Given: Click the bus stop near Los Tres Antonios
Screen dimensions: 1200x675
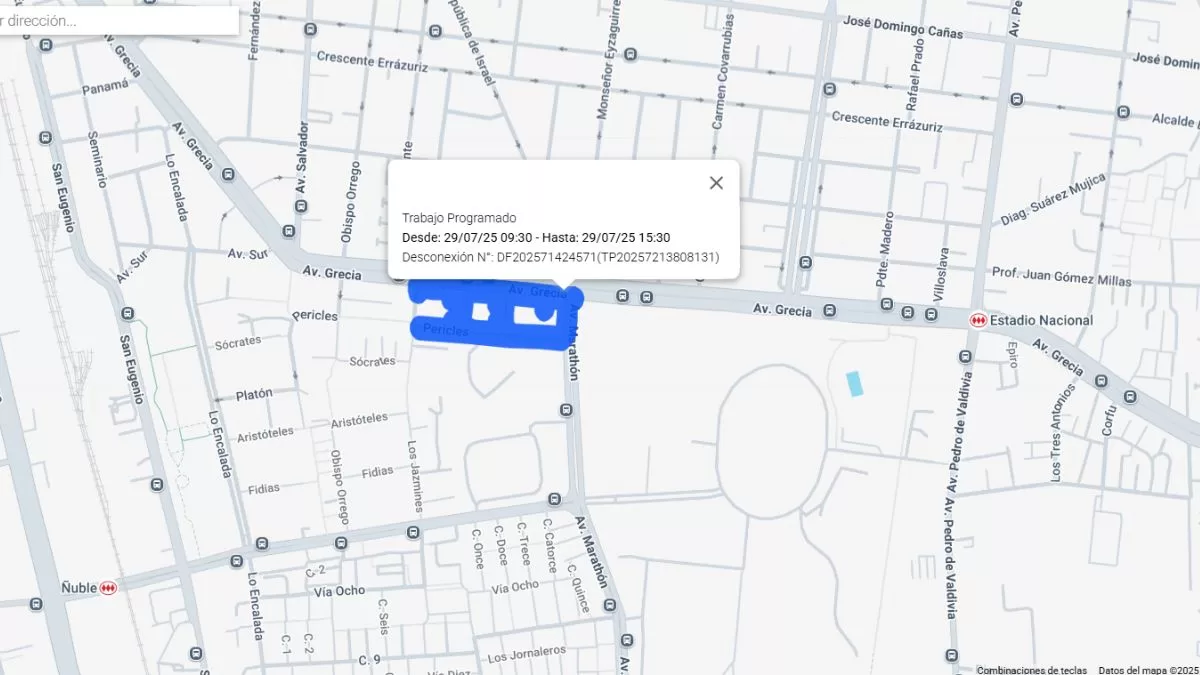Looking at the screenshot, I should (x=1101, y=381).
